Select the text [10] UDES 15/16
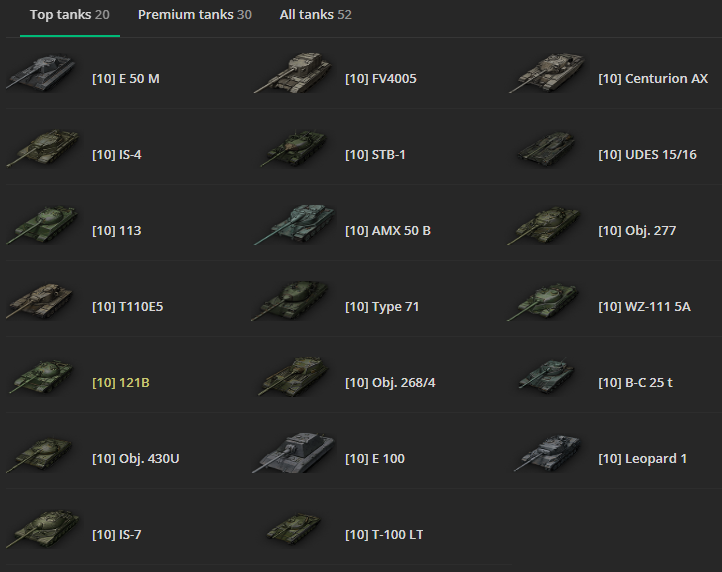This screenshot has width=722, height=572. pyautogui.click(x=647, y=155)
